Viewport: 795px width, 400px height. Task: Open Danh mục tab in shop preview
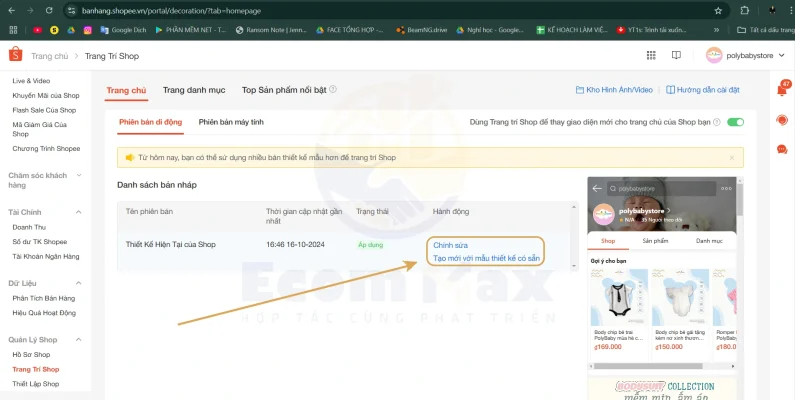pyautogui.click(x=709, y=241)
